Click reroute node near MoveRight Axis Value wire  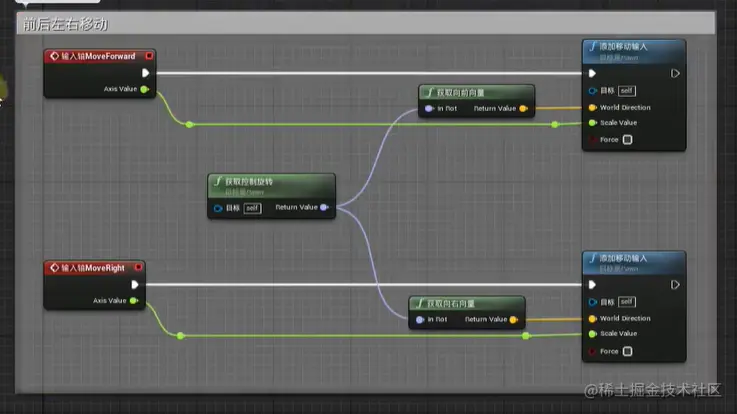click(x=180, y=336)
